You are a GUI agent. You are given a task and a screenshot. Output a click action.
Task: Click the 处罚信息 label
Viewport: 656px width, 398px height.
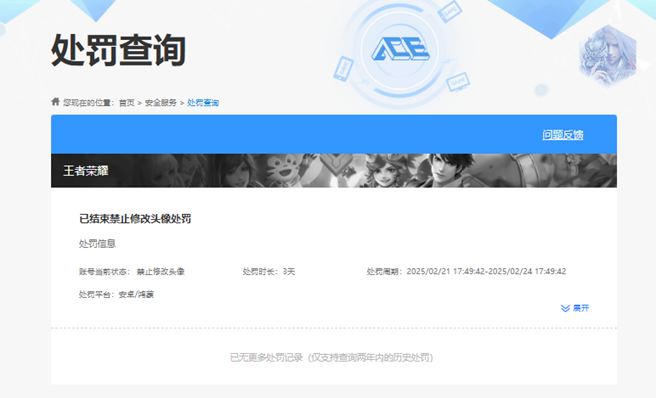(97, 244)
